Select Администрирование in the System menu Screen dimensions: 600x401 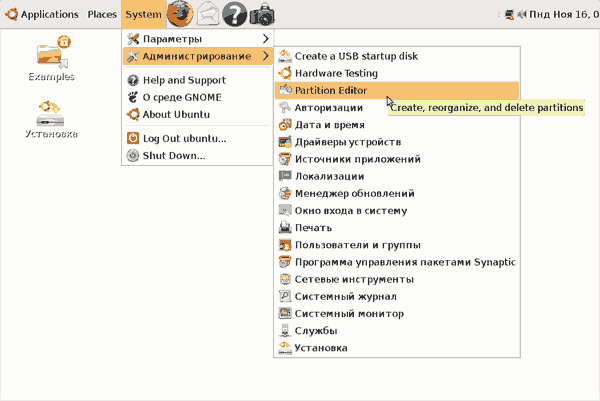(x=197, y=56)
